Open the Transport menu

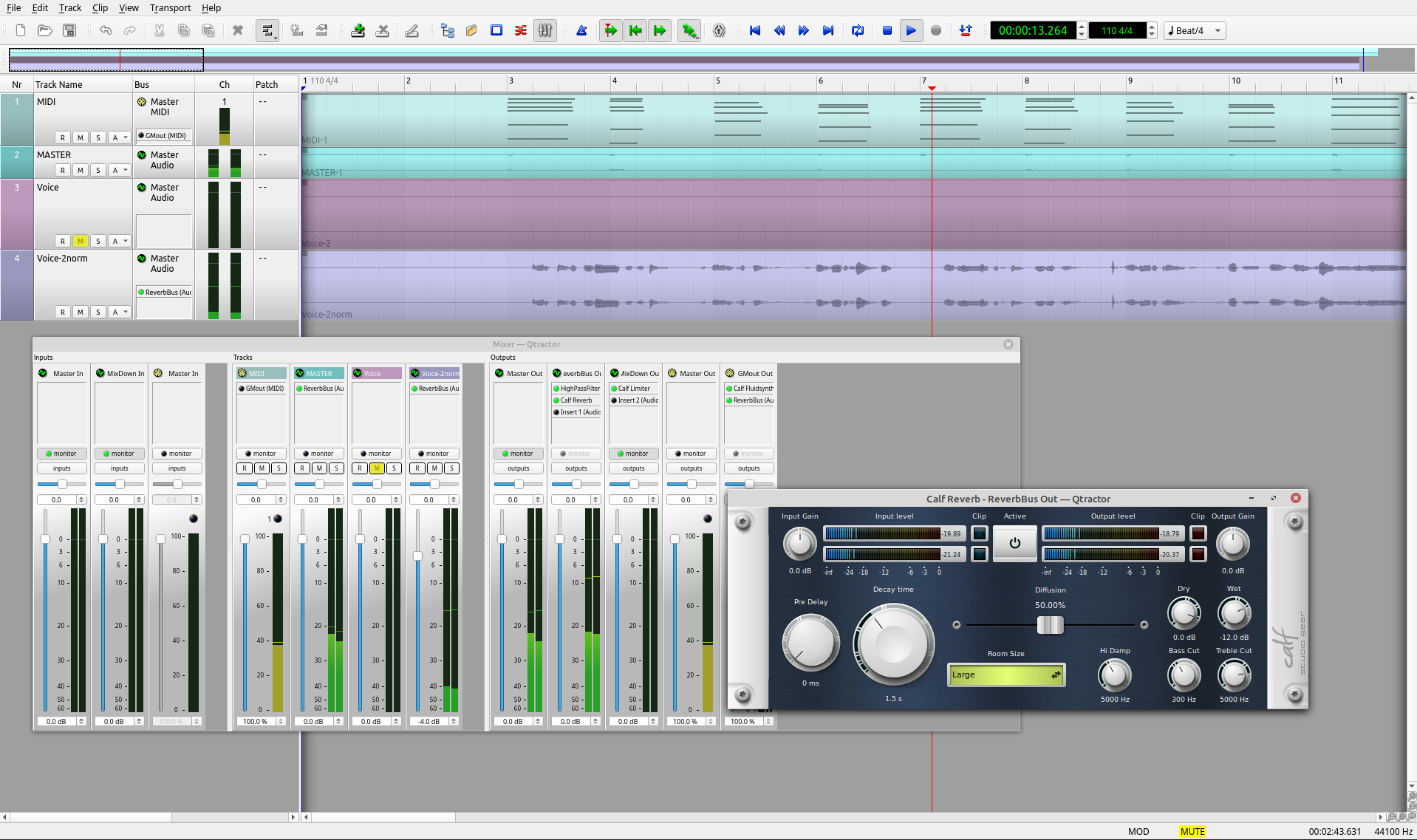click(171, 7)
